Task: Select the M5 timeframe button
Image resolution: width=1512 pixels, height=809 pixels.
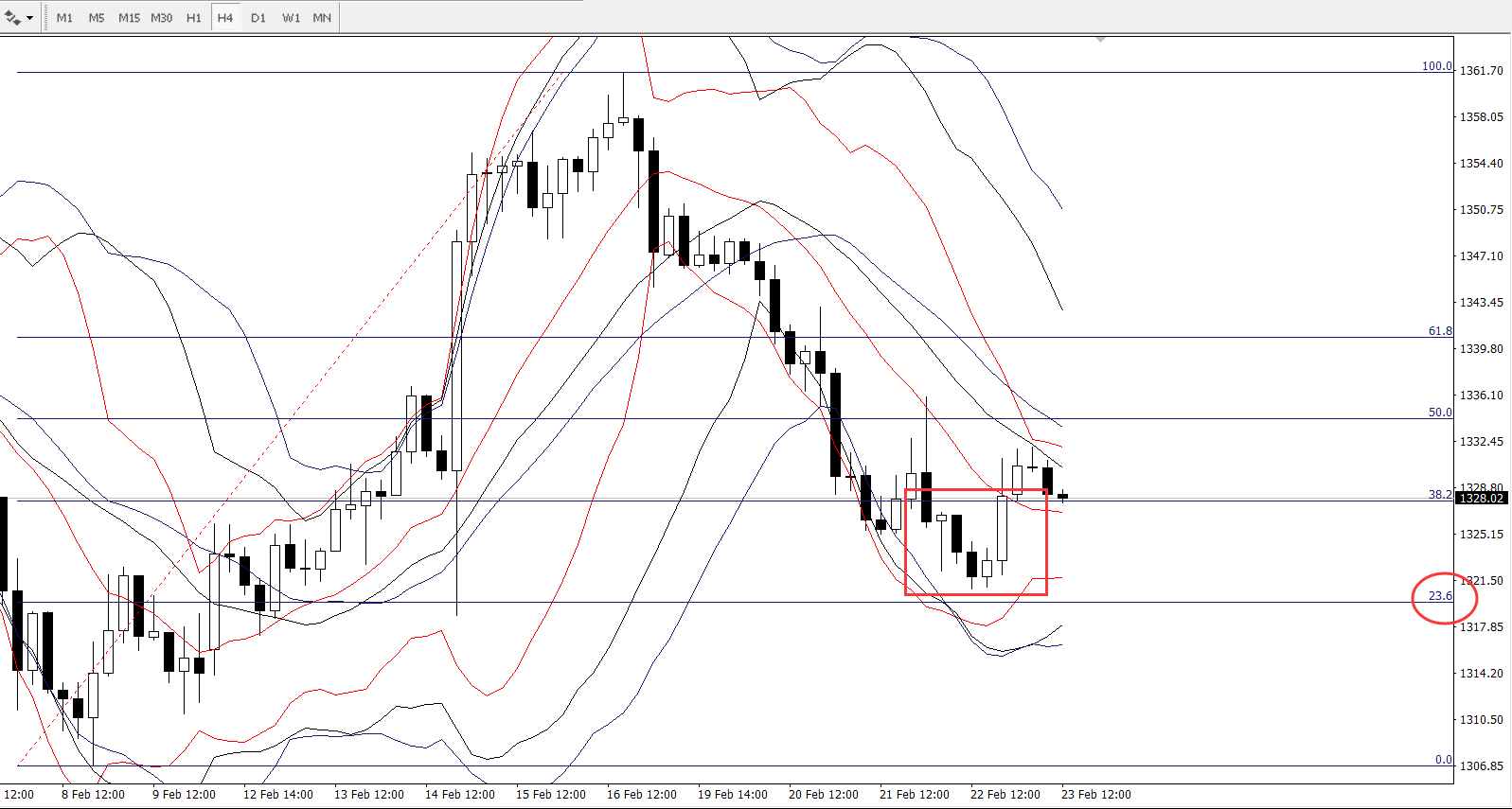Action: [x=97, y=18]
